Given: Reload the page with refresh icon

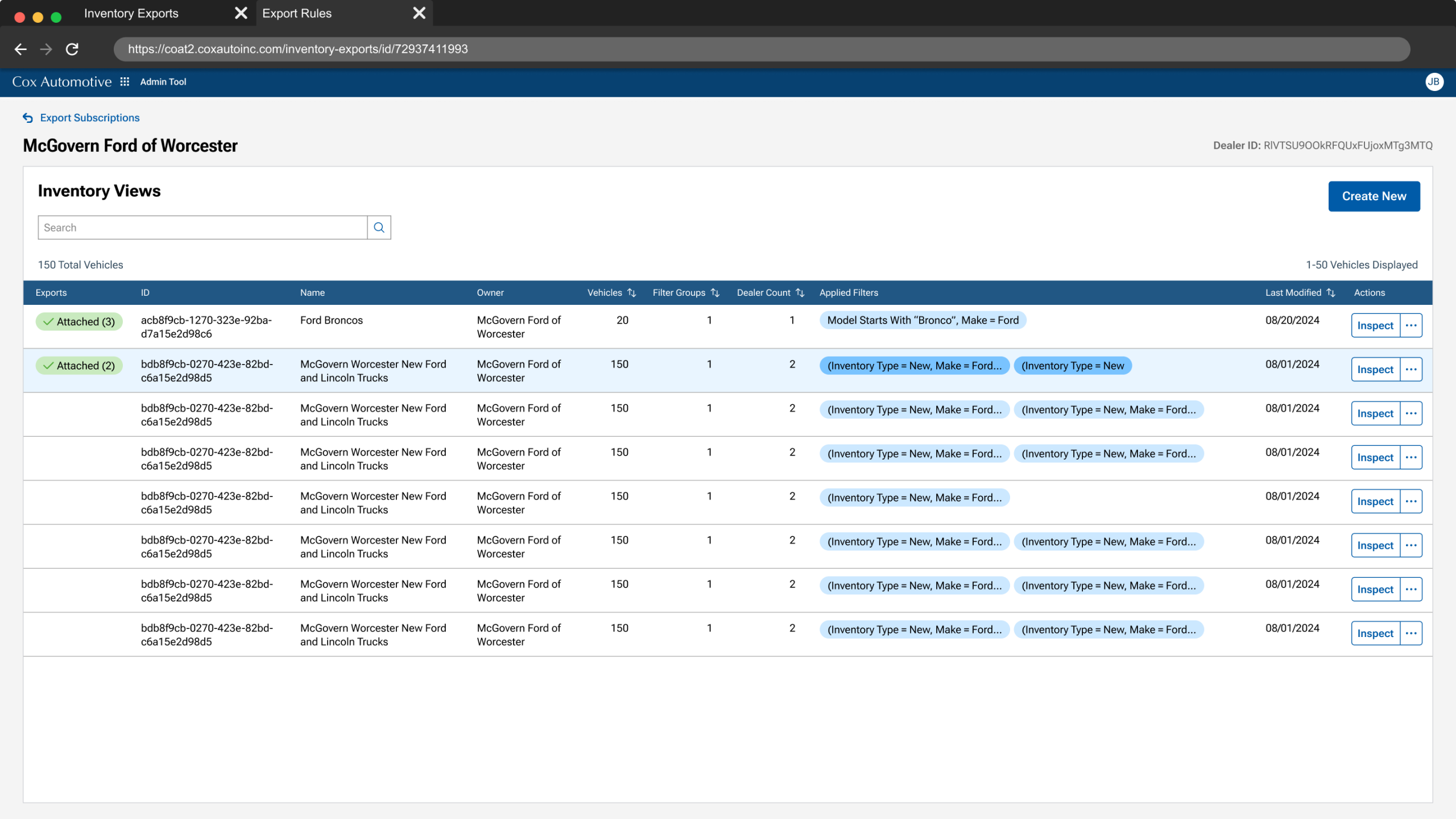Looking at the screenshot, I should coord(72,49).
